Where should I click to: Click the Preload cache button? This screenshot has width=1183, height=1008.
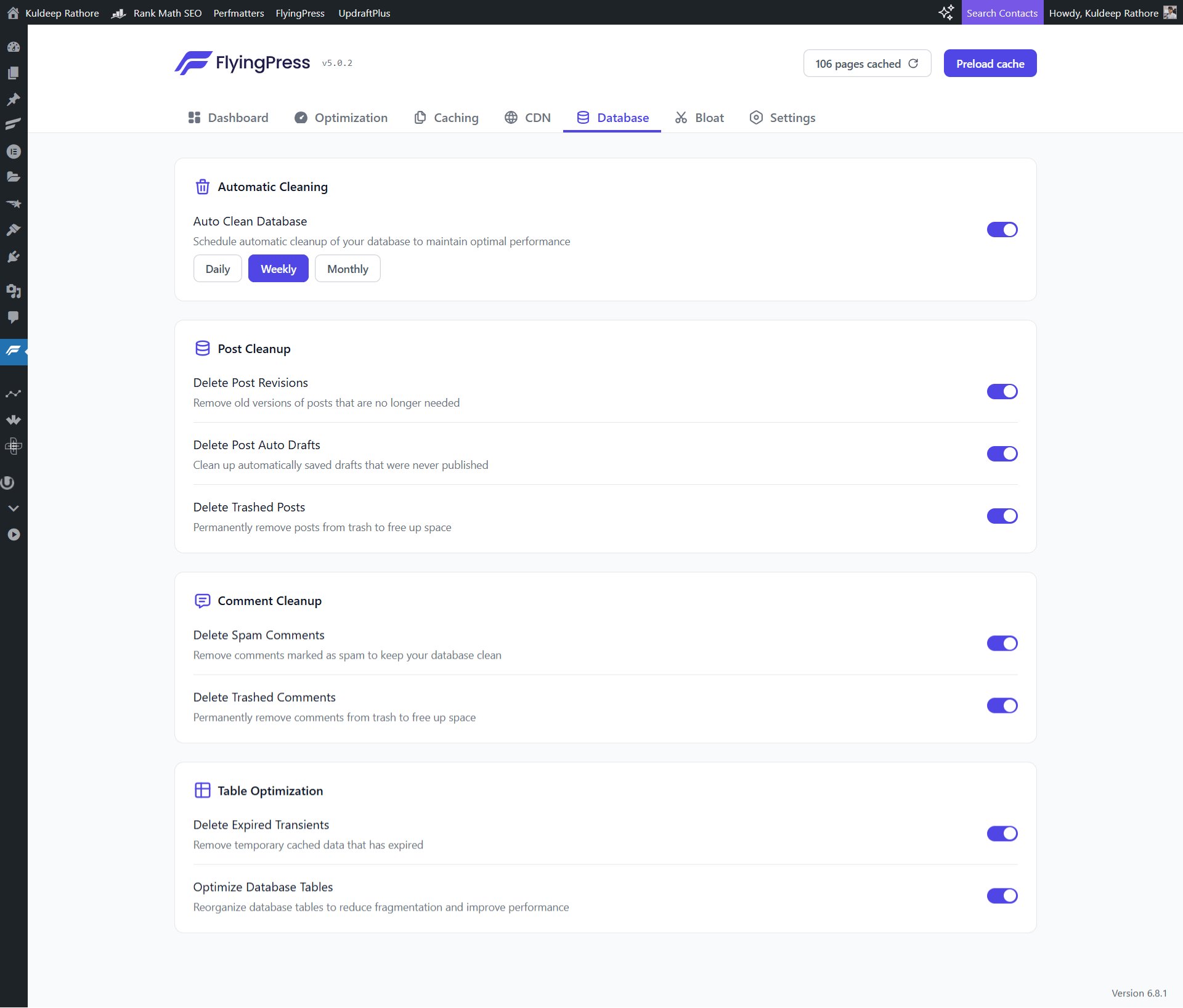(x=990, y=63)
